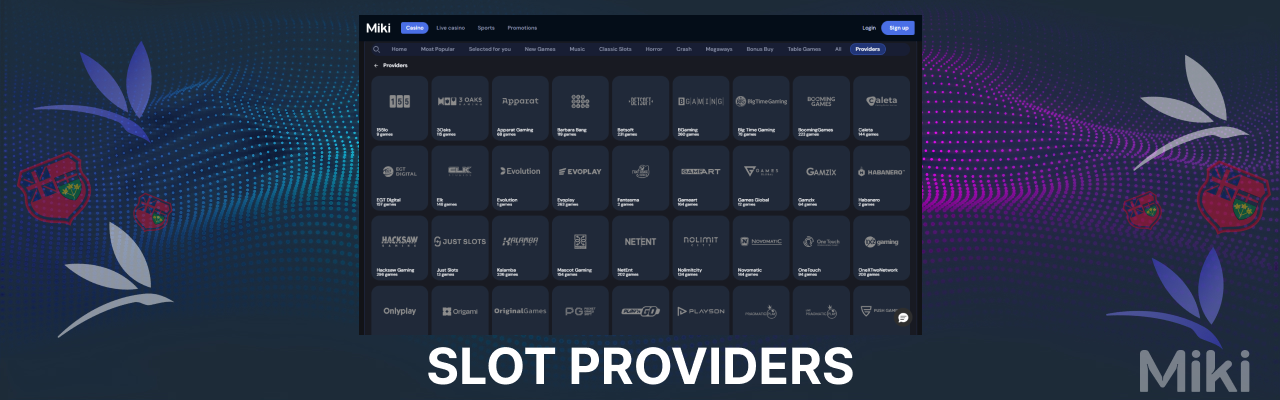Open the Playson provider card
The image size is (1280, 400).
pyautogui.click(x=700, y=311)
